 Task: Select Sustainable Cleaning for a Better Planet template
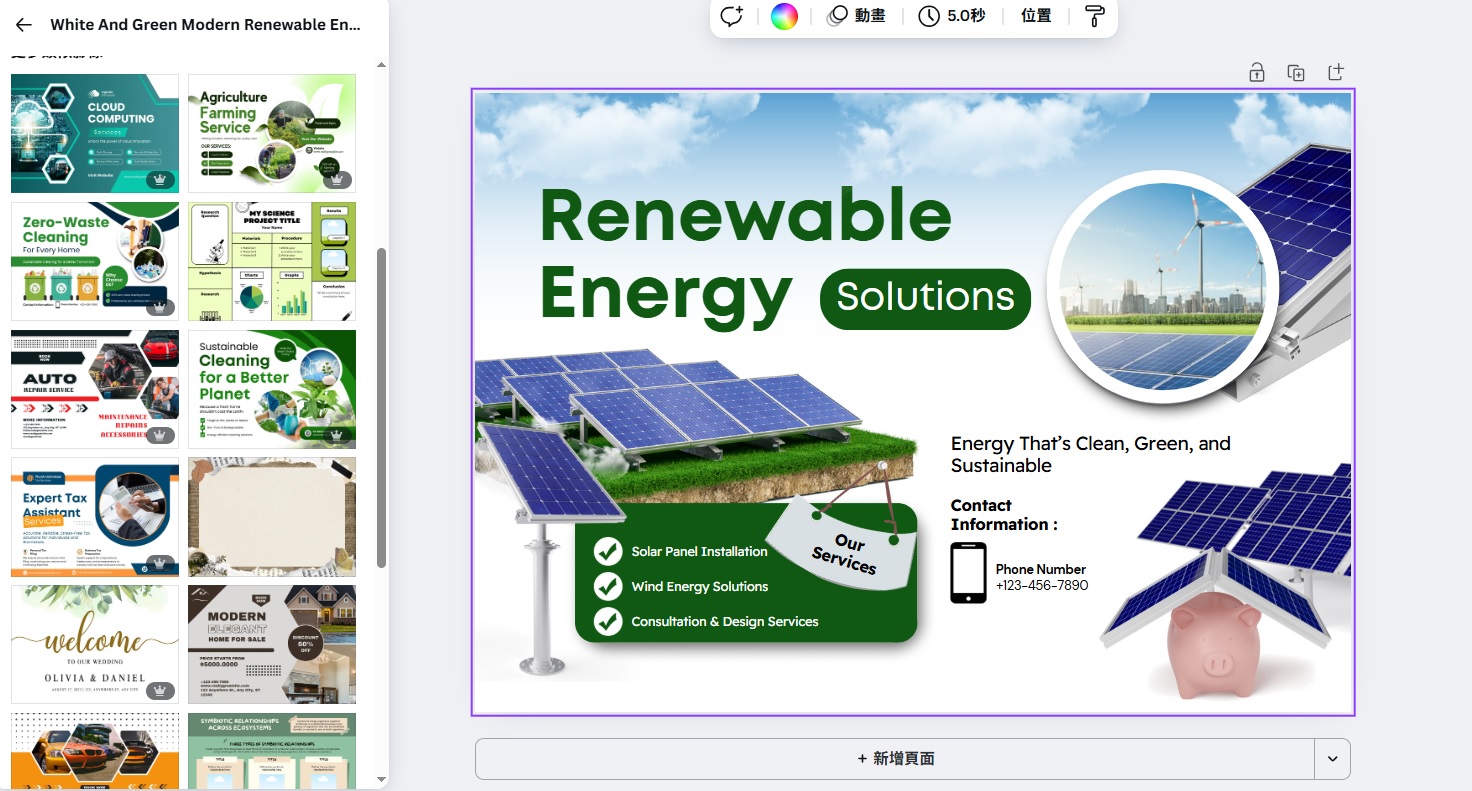tap(272, 389)
